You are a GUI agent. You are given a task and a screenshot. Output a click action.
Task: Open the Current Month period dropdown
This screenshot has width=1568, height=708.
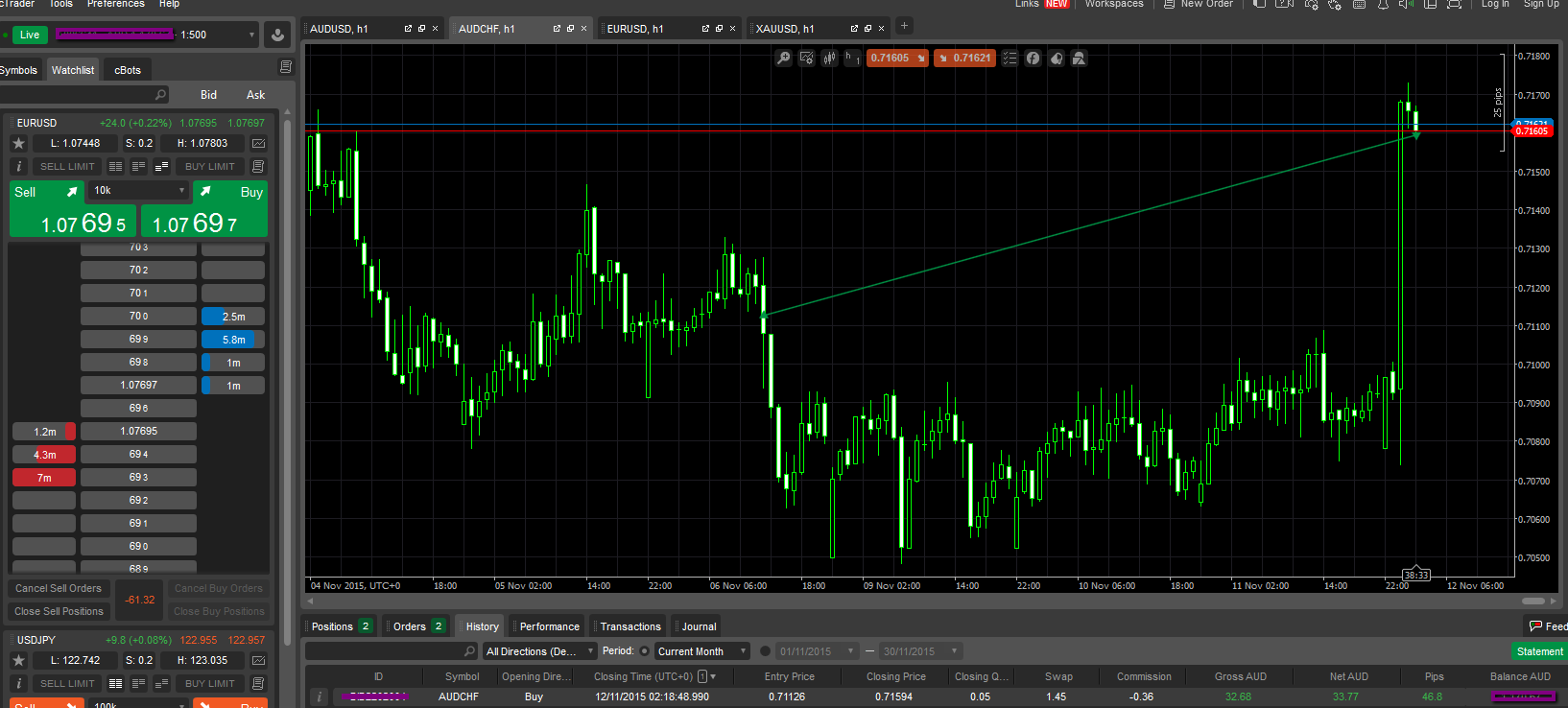pyautogui.click(x=701, y=651)
